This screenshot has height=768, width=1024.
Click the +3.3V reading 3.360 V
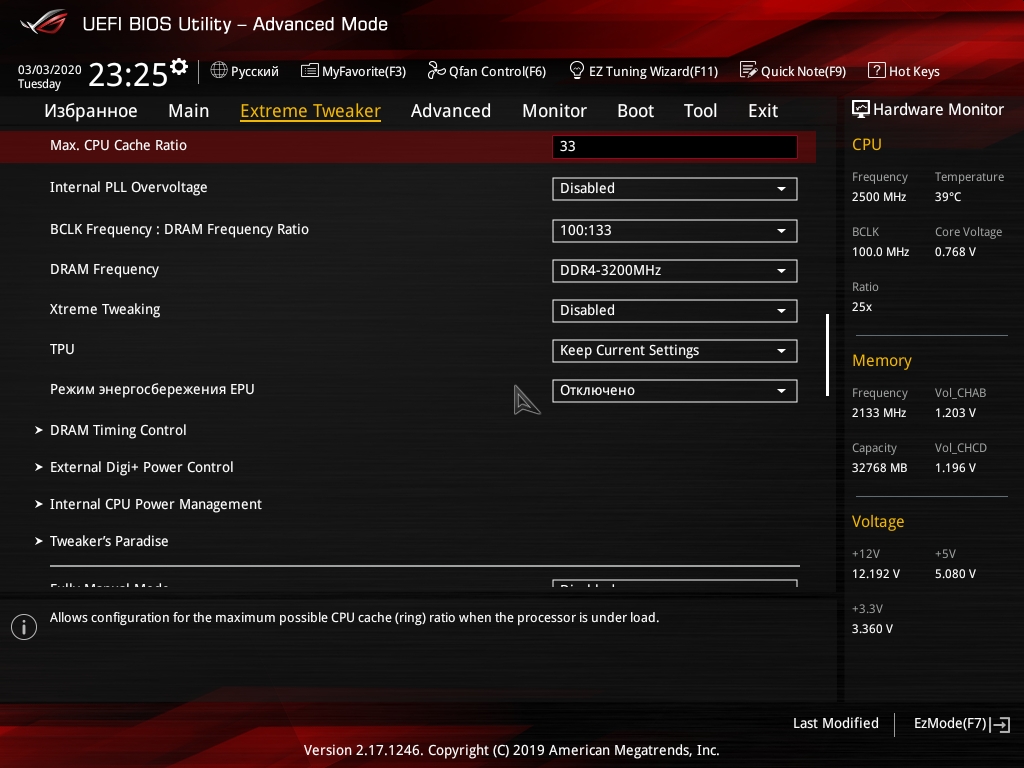point(872,628)
